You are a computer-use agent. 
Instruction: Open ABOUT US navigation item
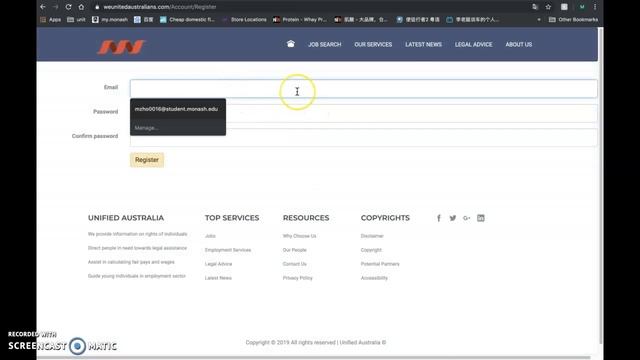(x=518, y=44)
